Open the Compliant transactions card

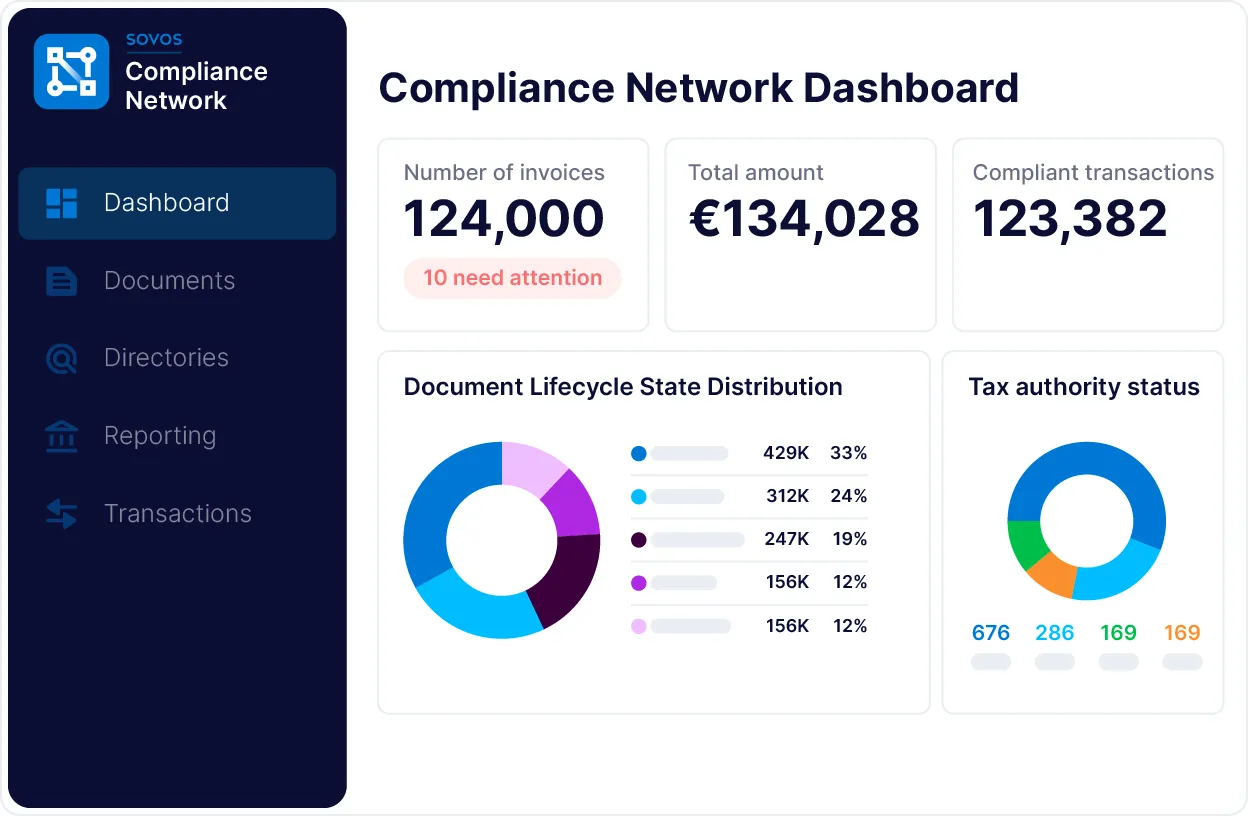pyautogui.click(x=1088, y=235)
